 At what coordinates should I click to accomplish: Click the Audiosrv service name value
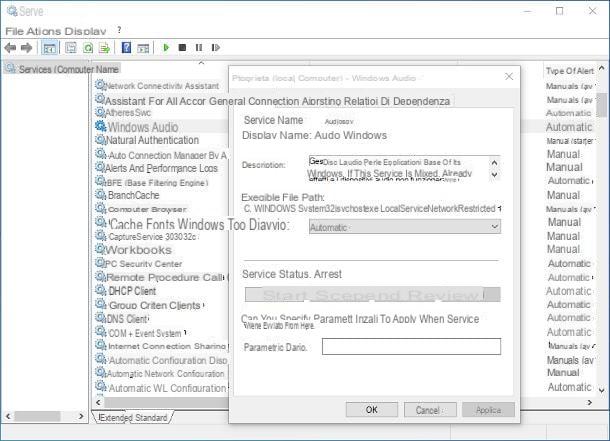click(339, 122)
